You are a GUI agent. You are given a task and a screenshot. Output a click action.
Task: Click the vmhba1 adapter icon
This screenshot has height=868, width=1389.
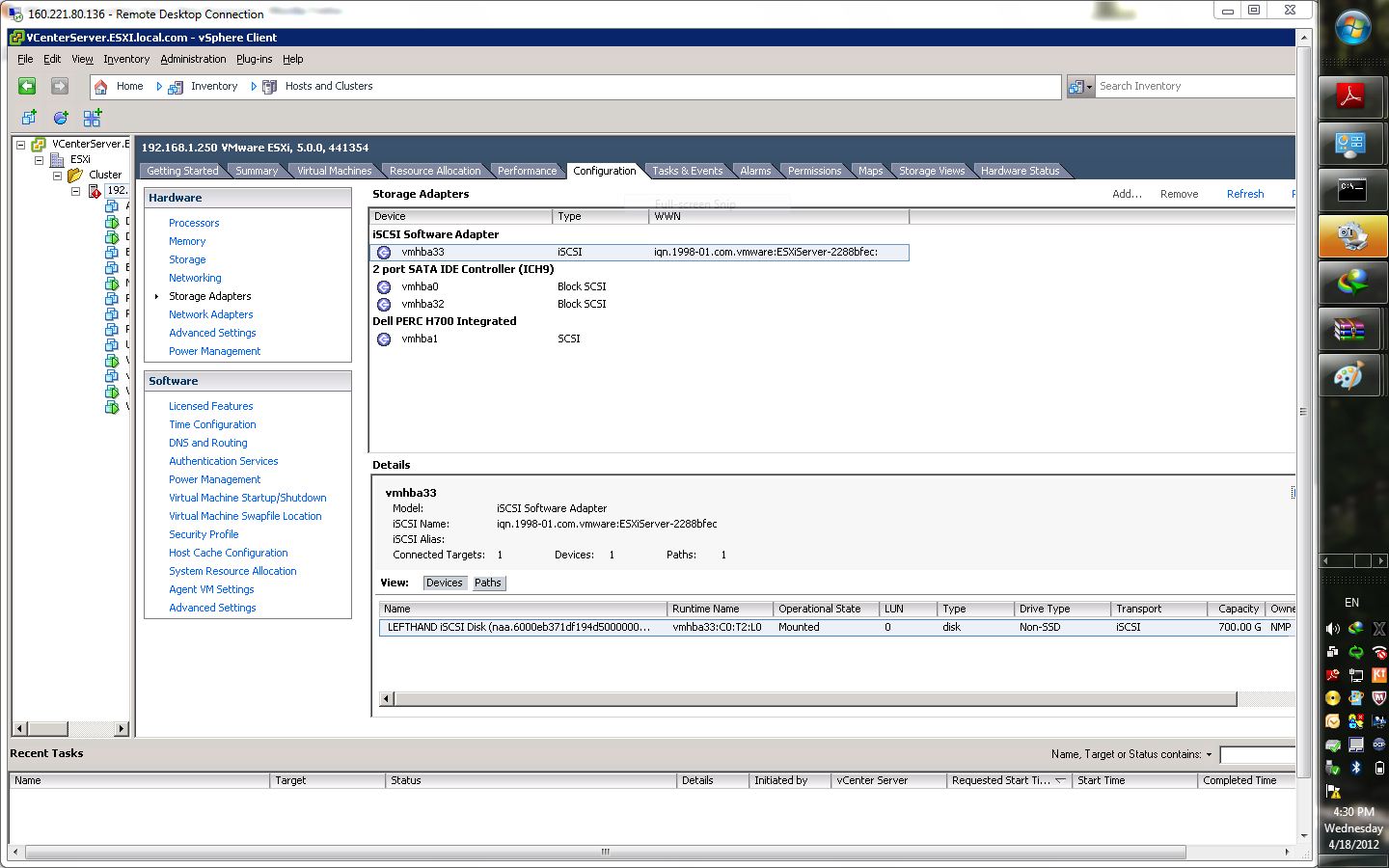coord(384,339)
